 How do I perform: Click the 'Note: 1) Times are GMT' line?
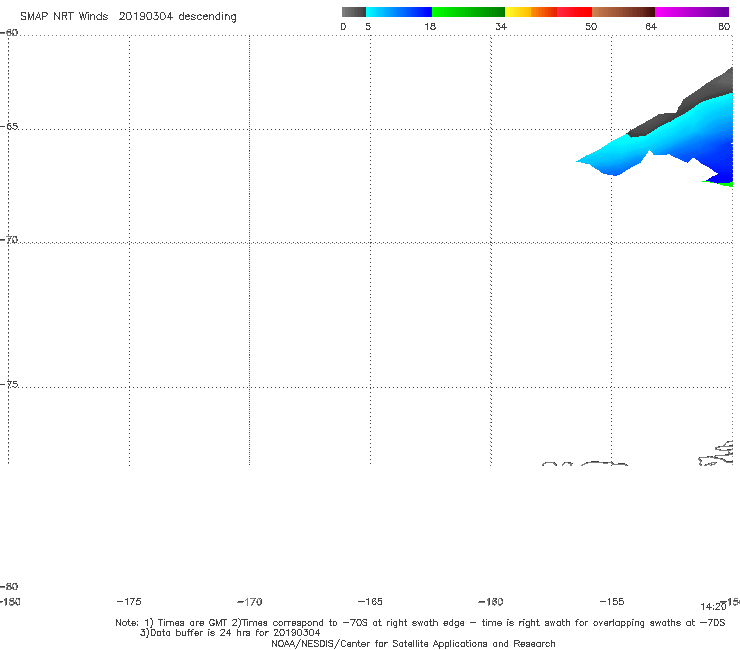click(420, 623)
